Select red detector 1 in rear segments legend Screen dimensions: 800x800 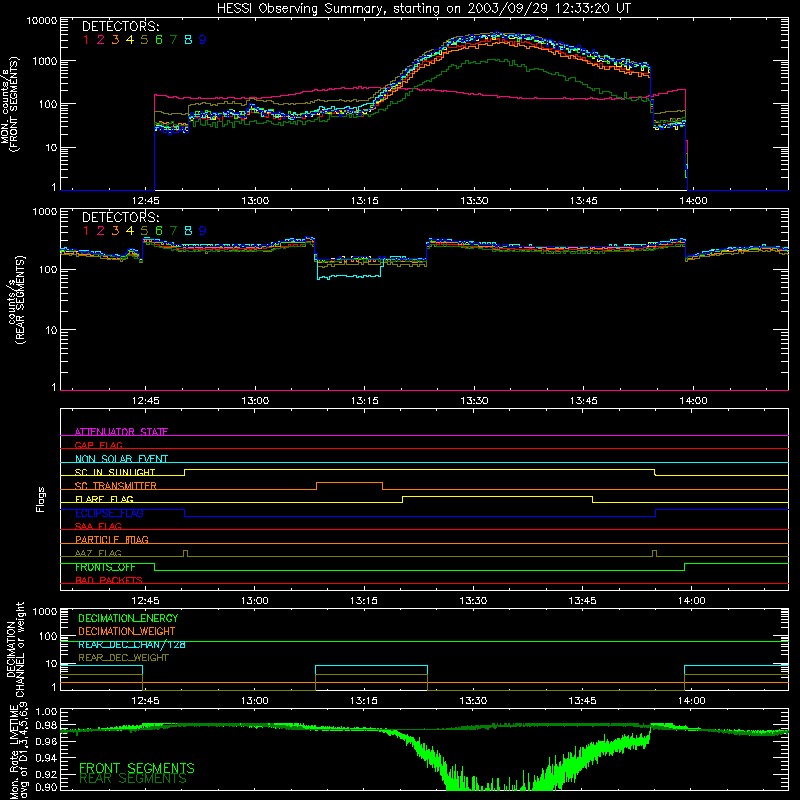86,231
